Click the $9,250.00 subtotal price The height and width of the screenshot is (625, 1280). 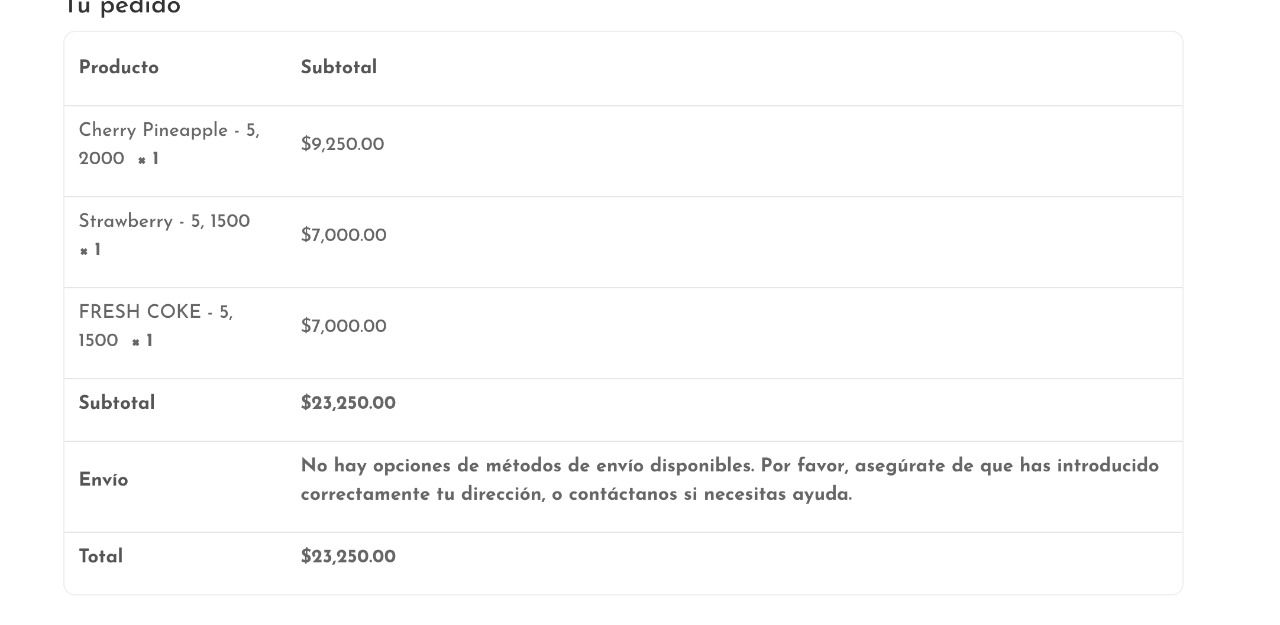pos(342,145)
